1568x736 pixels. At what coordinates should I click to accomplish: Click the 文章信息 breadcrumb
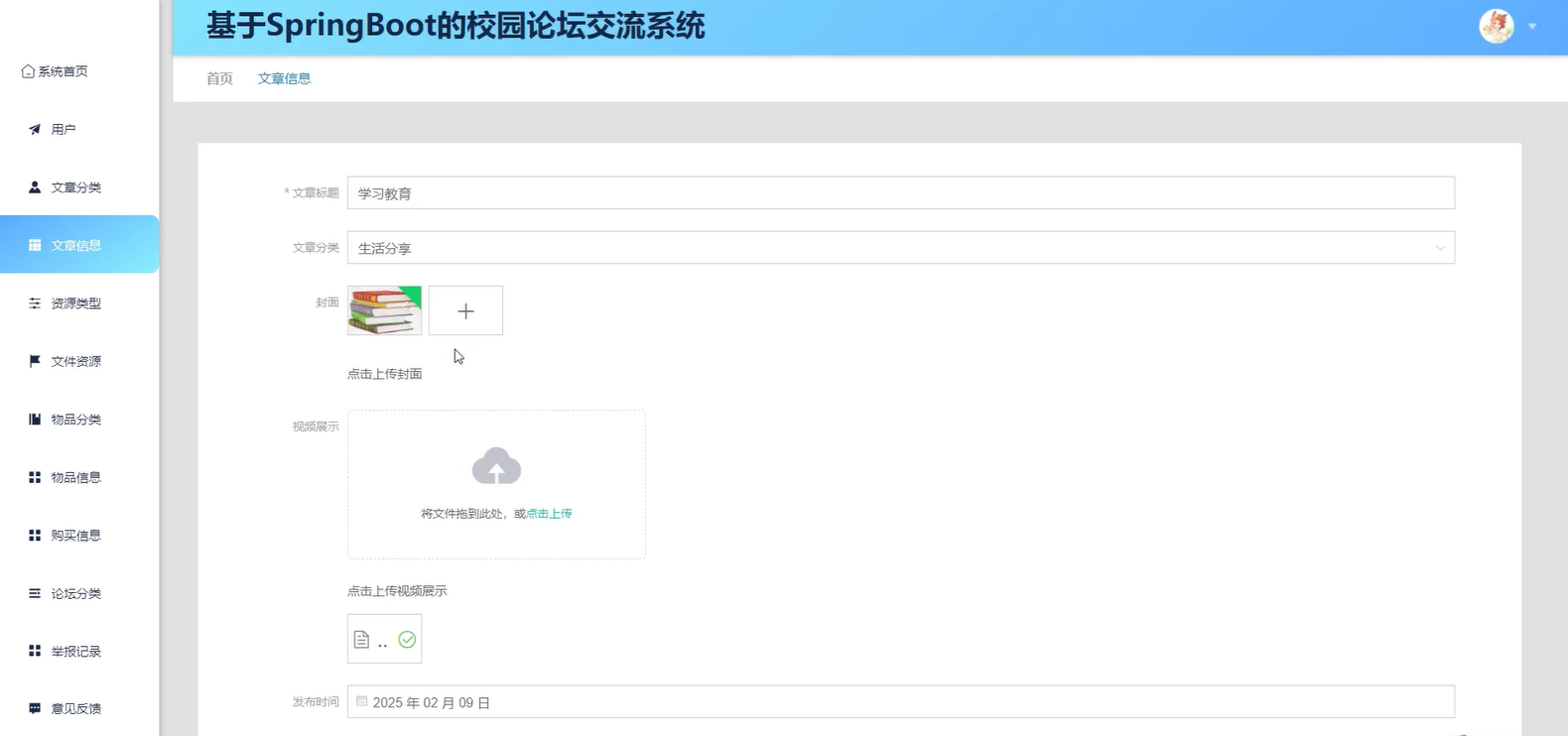284,78
